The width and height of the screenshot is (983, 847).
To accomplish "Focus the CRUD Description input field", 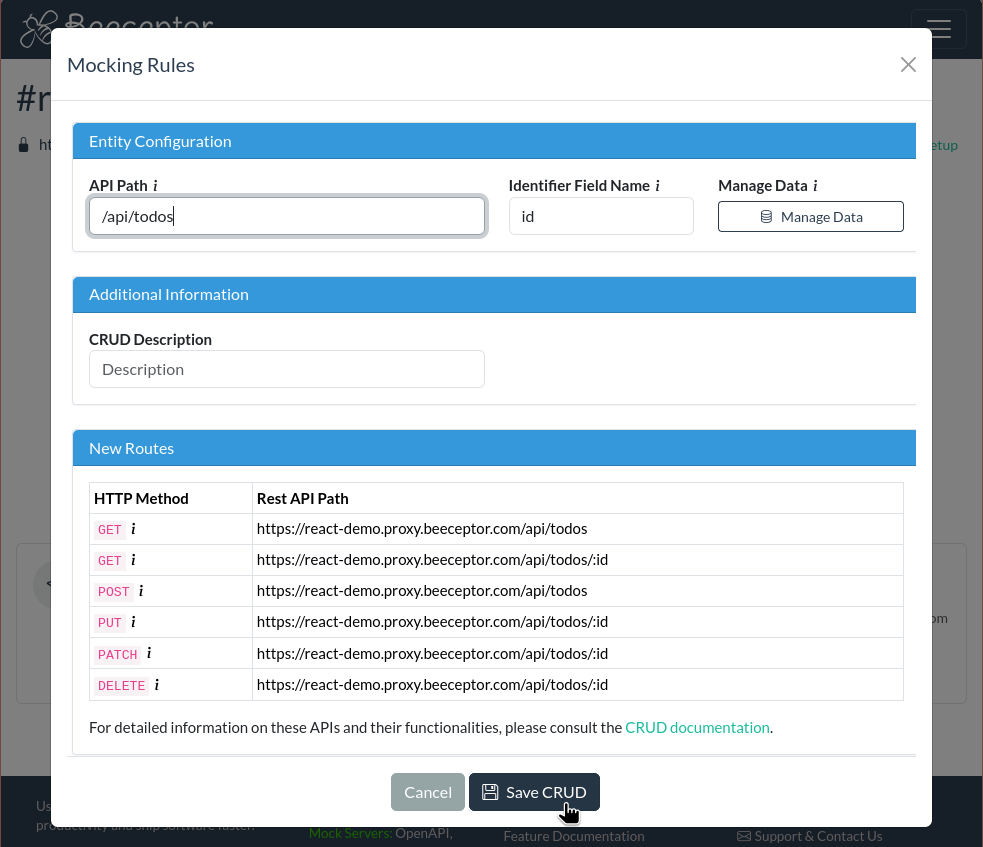I will click(x=286, y=368).
